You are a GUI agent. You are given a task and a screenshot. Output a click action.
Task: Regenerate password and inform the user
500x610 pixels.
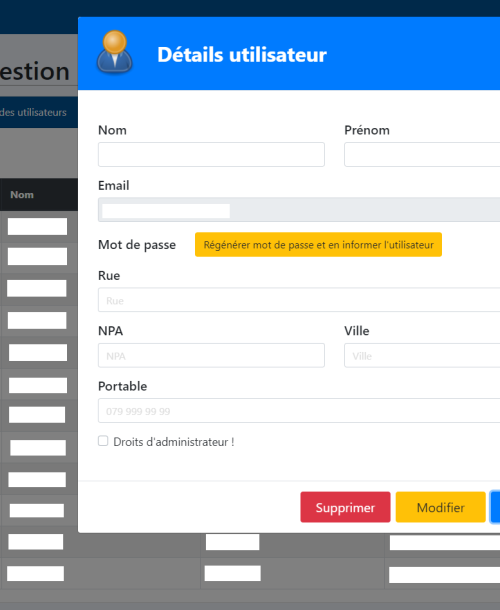(x=318, y=245)
